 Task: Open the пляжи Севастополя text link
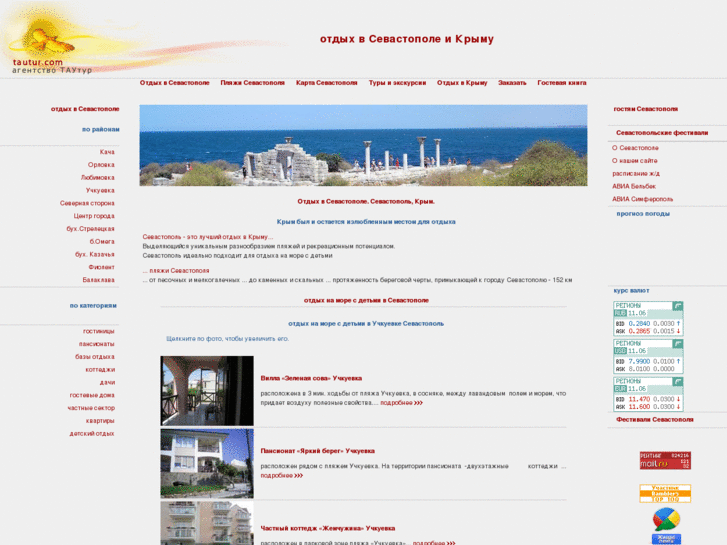coord(179,270)
